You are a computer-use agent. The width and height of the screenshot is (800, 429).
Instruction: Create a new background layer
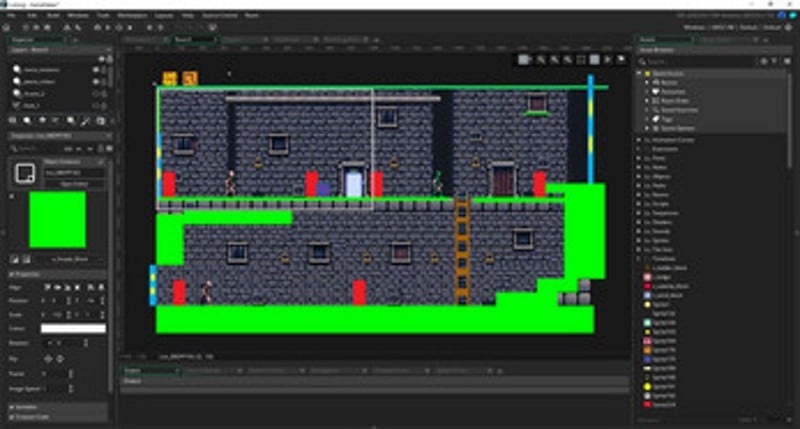[x=13, y=120]
